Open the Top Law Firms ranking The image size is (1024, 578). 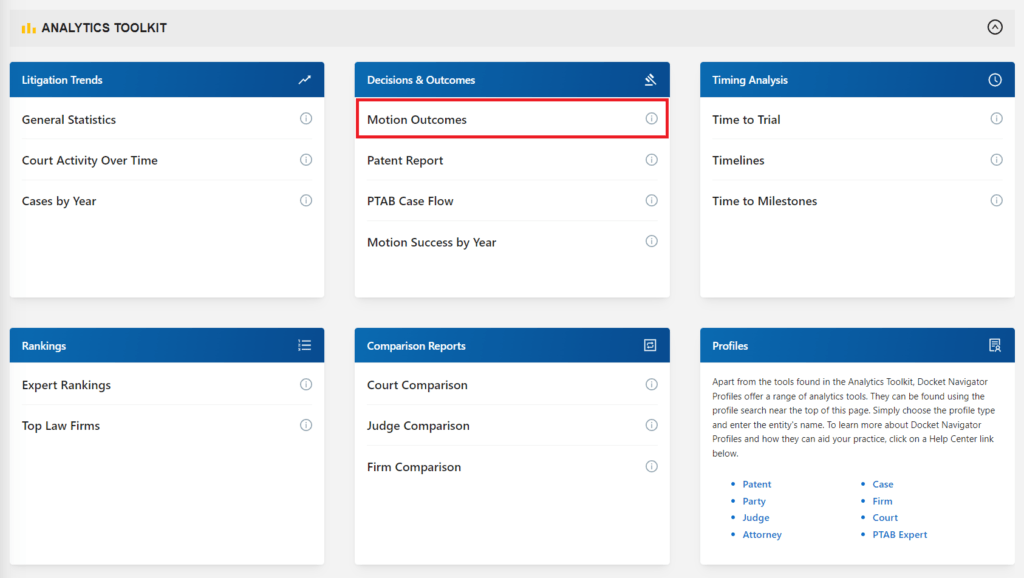click(61, 426)
